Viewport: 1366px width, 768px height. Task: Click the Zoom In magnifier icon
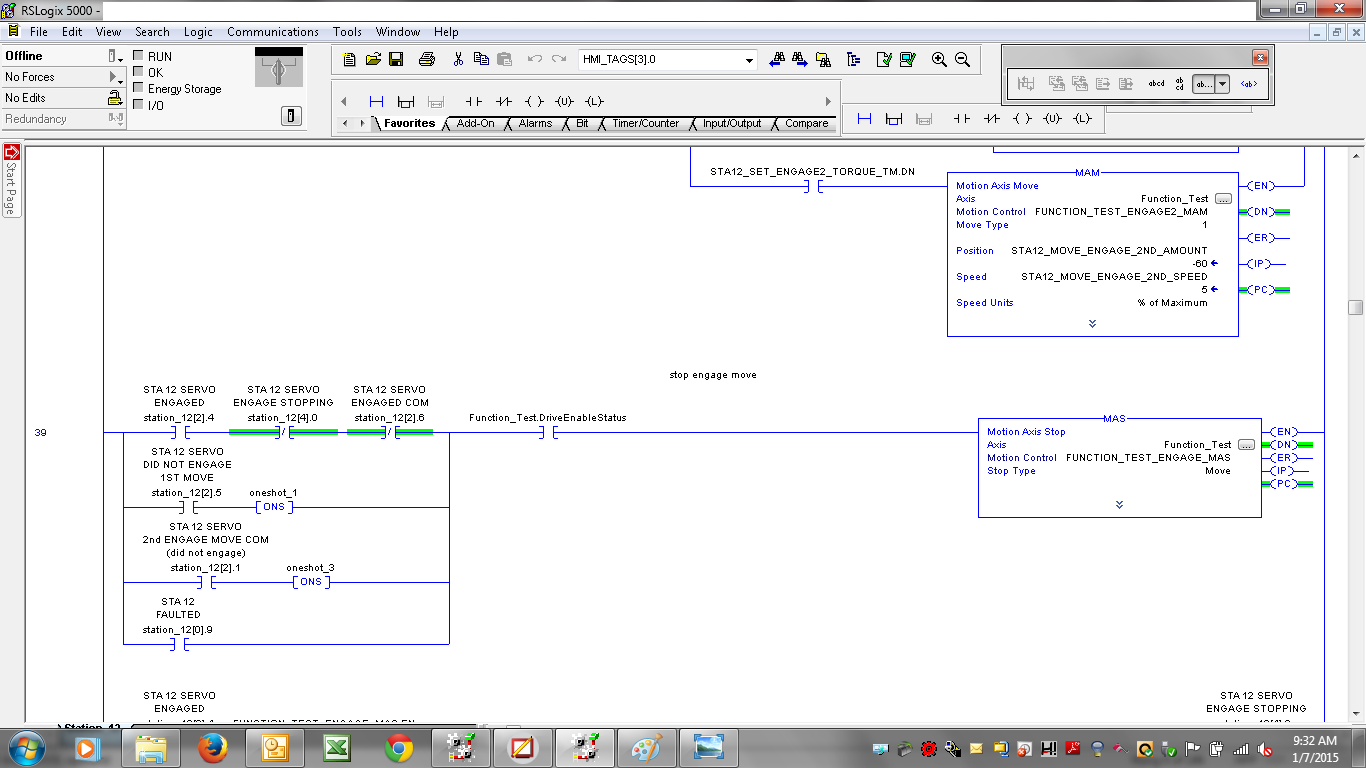pos(939,59)
